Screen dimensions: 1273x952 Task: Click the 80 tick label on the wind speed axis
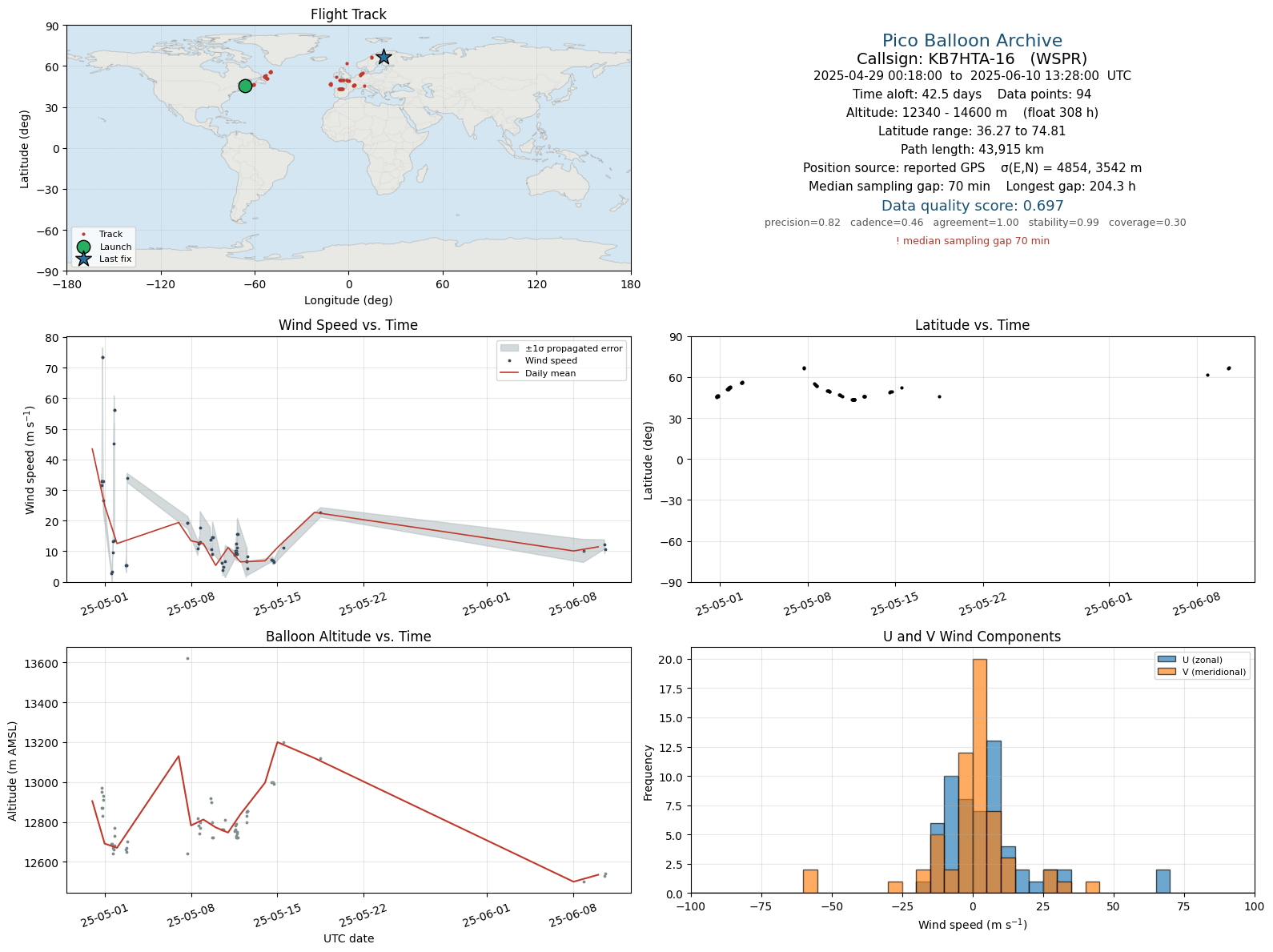54,338
